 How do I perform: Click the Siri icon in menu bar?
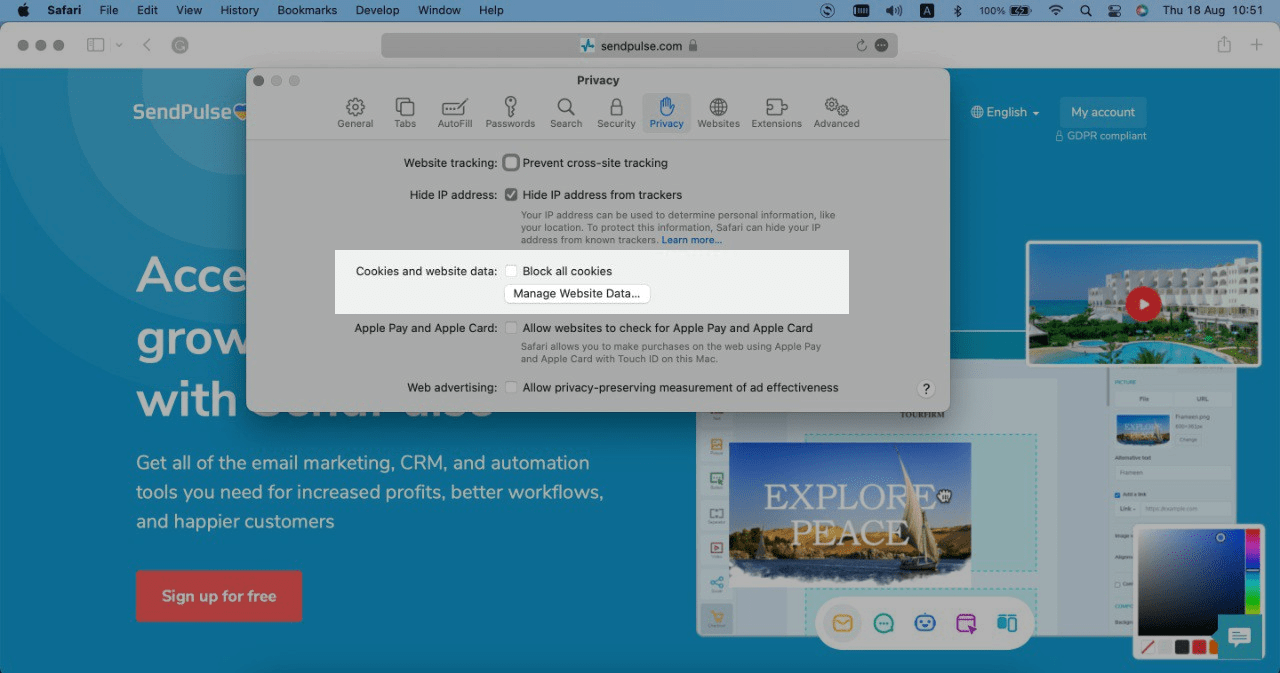tap(1142, 10)
